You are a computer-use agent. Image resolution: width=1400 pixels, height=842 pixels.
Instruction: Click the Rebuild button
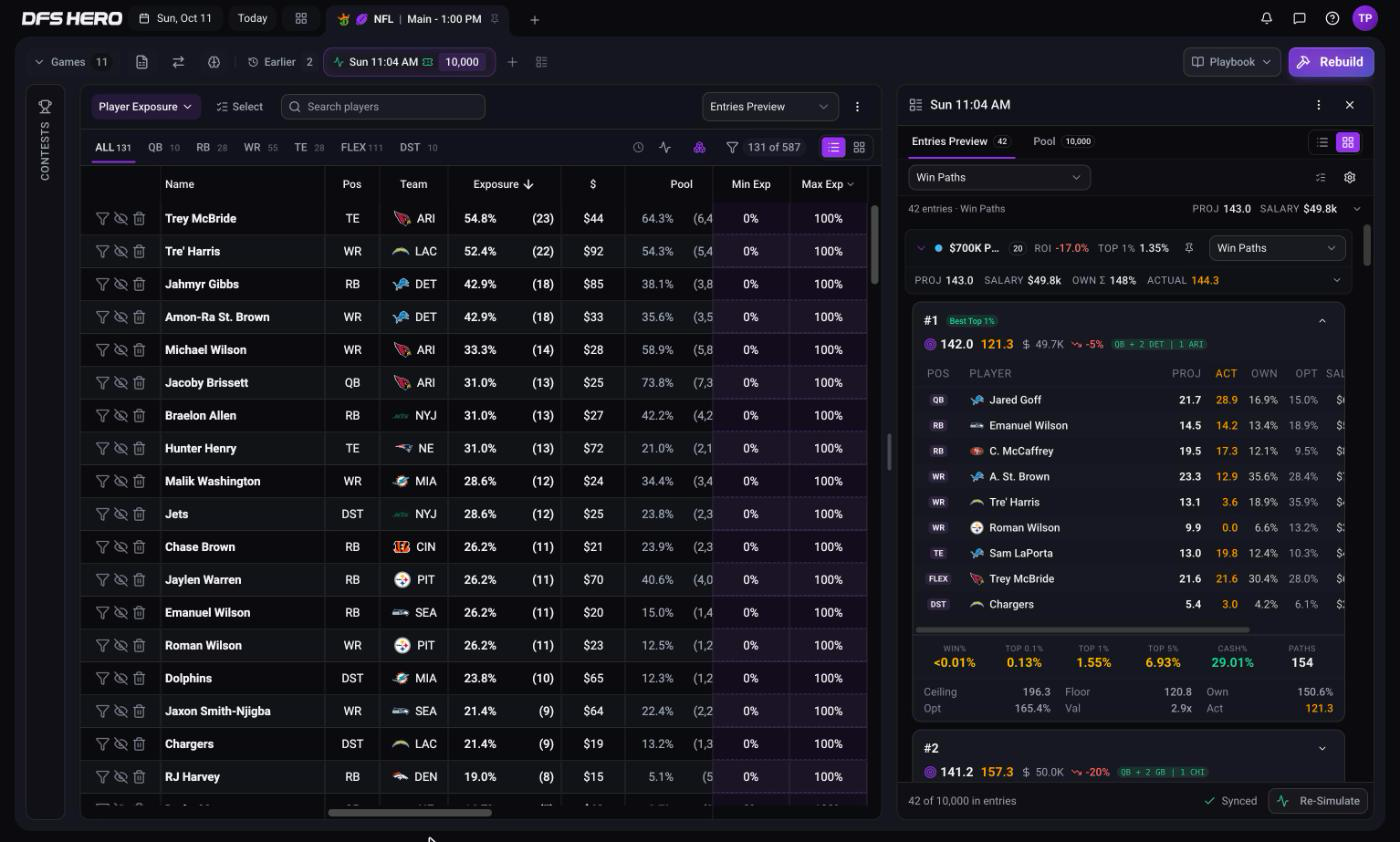(x=1331, y=62)
